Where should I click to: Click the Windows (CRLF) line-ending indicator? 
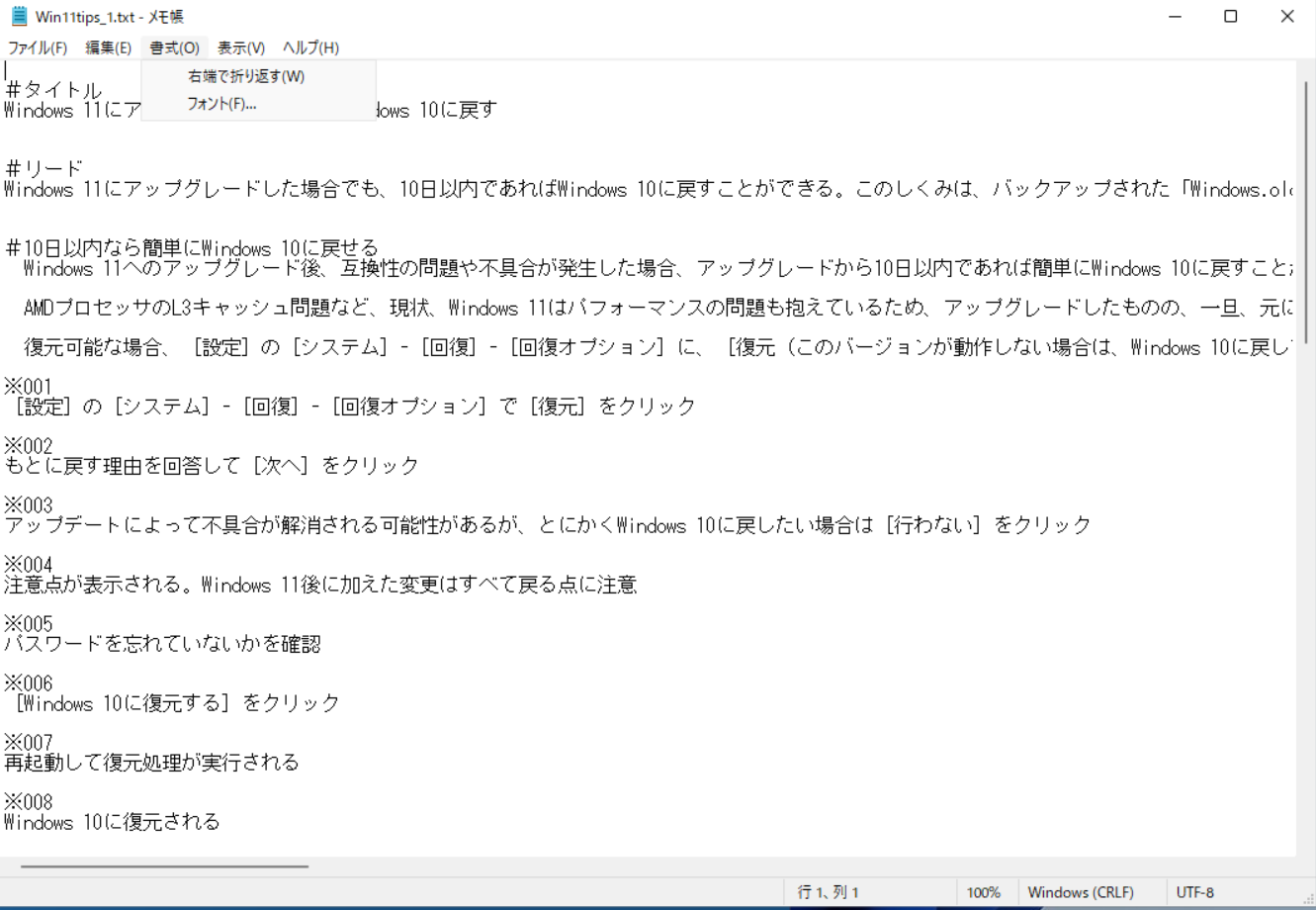coord(1083,891)
